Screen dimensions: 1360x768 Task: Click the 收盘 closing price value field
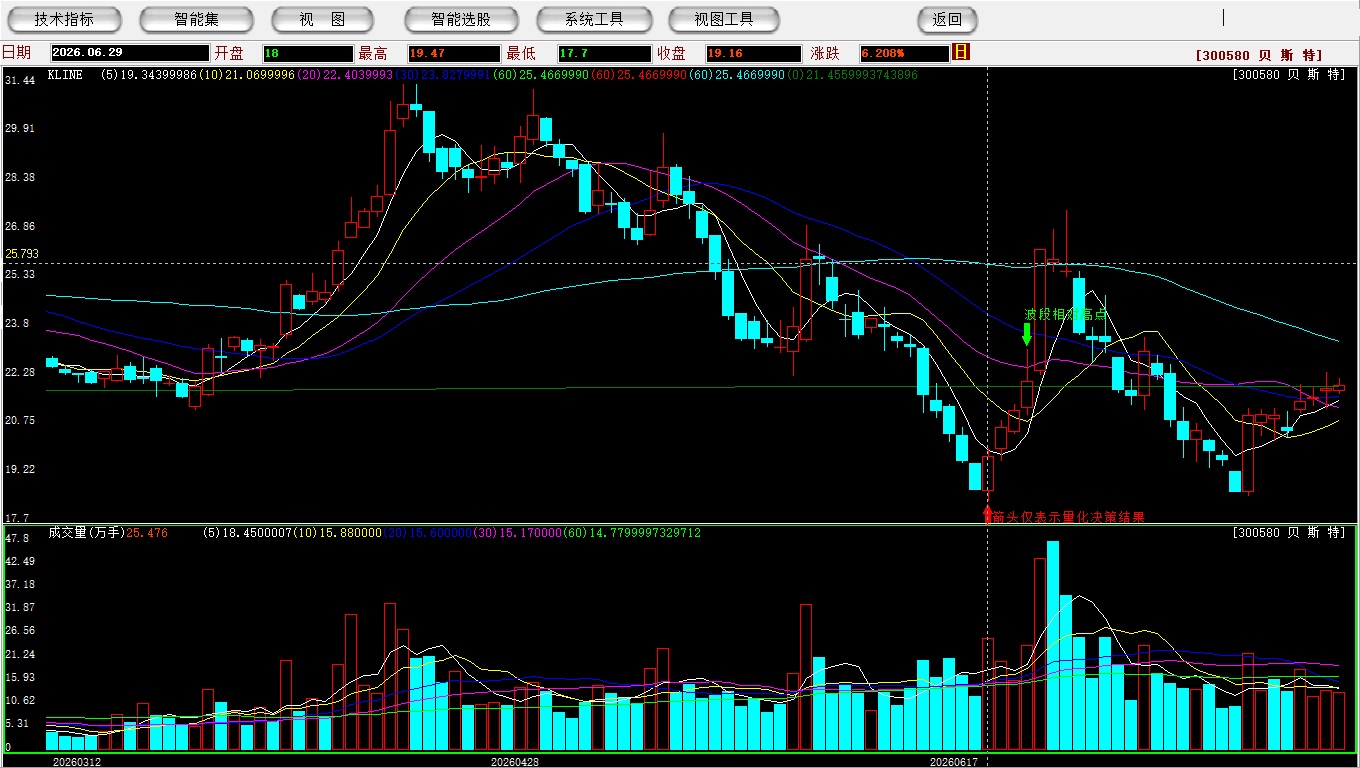pos(751,53)
